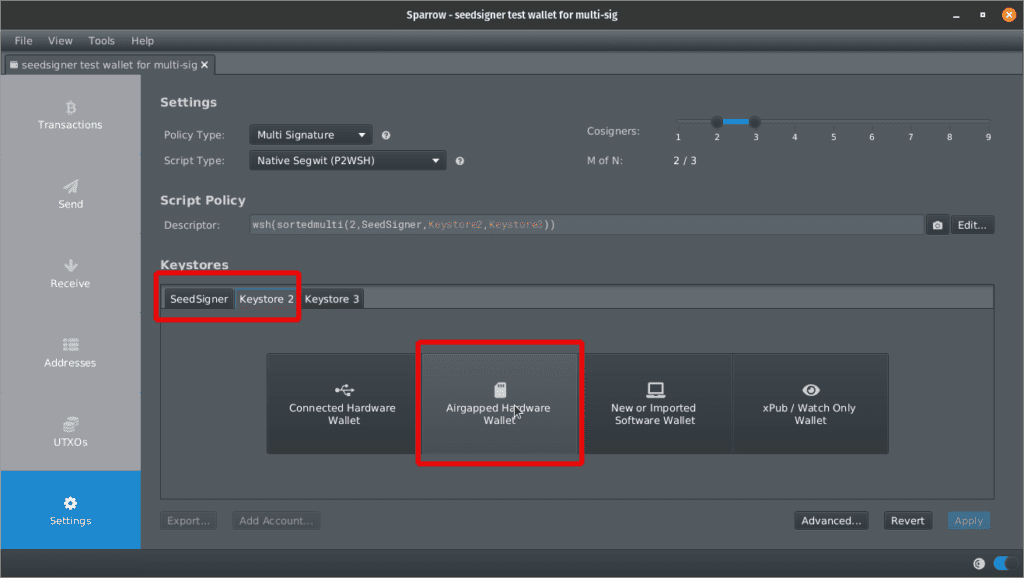
Task: Open the Policy Type dropdown
Action: [x=311, y=135]
